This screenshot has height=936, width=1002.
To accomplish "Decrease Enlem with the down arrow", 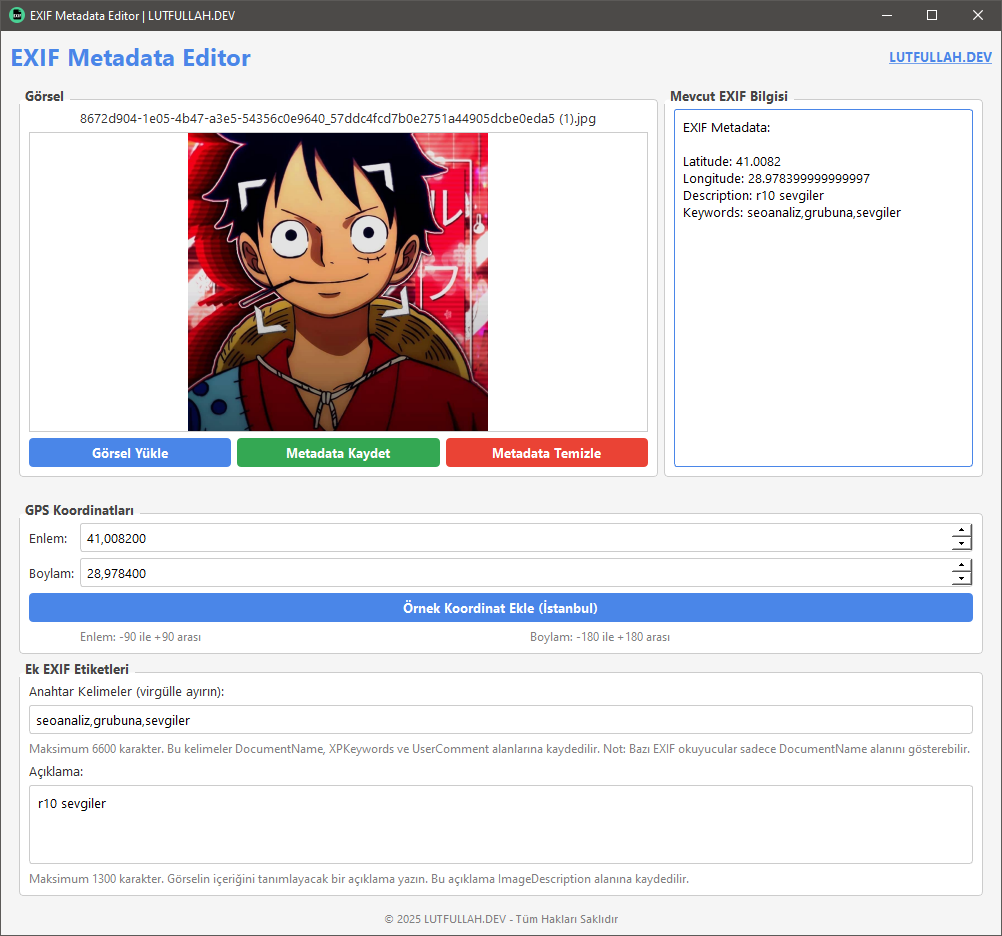I will [x=961, y=544].
